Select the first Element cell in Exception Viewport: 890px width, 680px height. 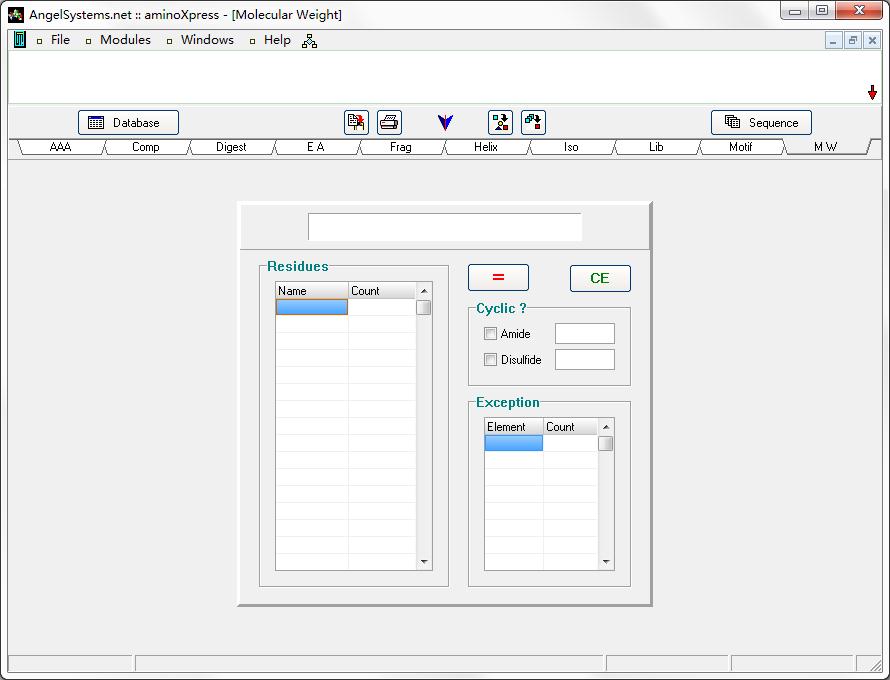tap(514, 443)
